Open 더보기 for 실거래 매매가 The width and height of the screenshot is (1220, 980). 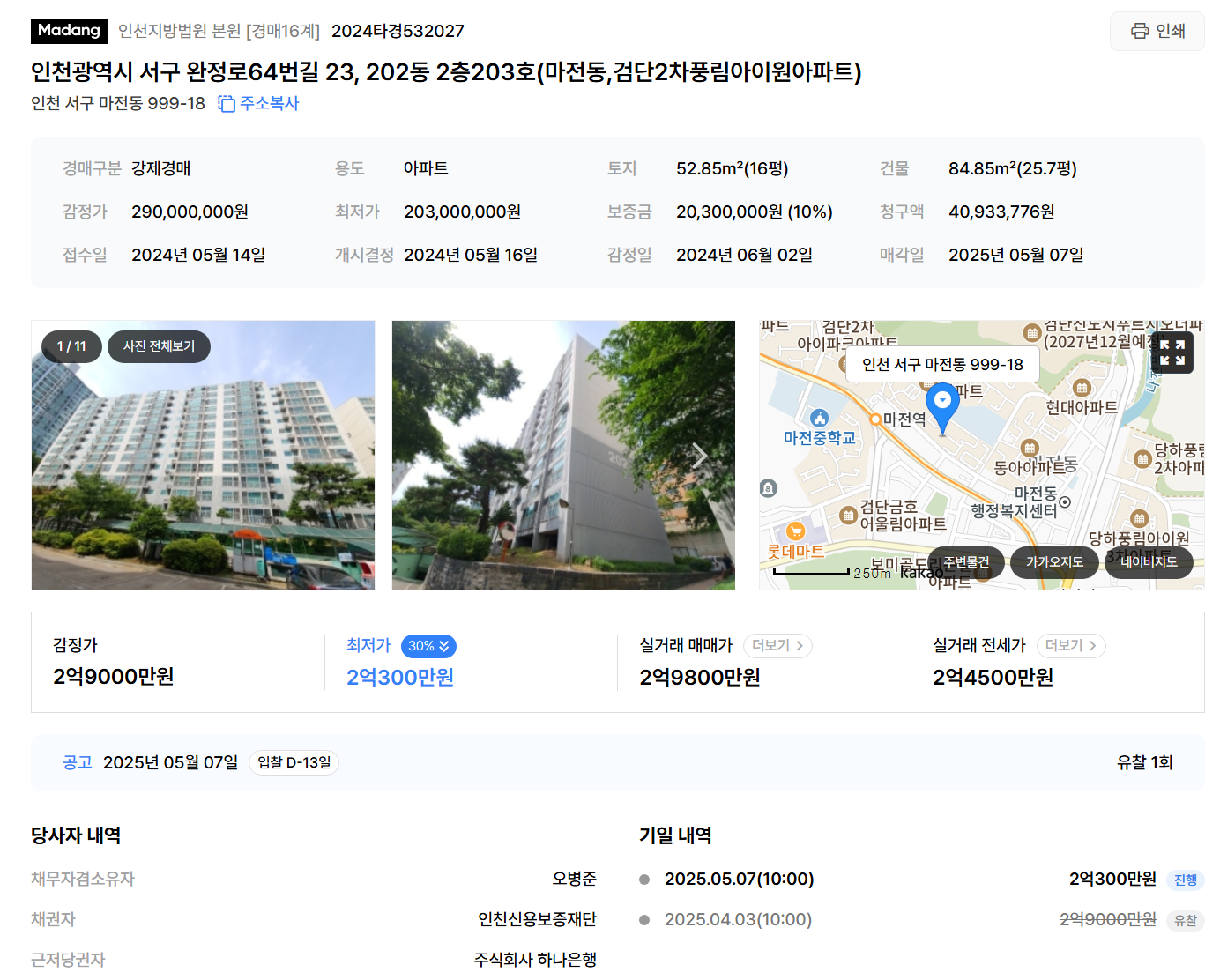coord(777,646)
